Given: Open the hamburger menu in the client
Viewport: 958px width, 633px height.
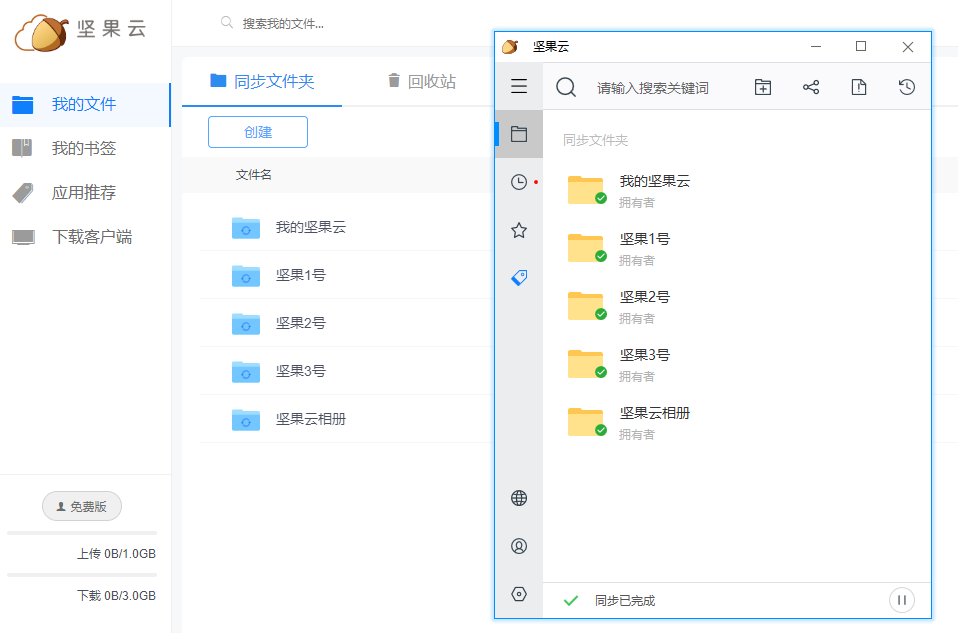Looking at the screenshot, I should click(x=518, y=86).
